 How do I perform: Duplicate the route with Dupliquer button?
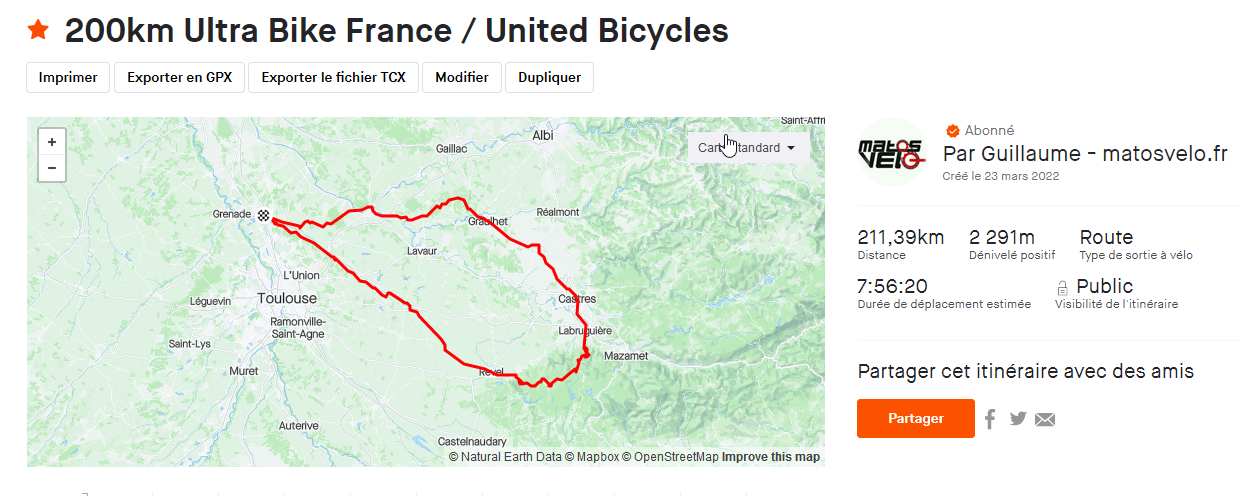pos(550,77)
